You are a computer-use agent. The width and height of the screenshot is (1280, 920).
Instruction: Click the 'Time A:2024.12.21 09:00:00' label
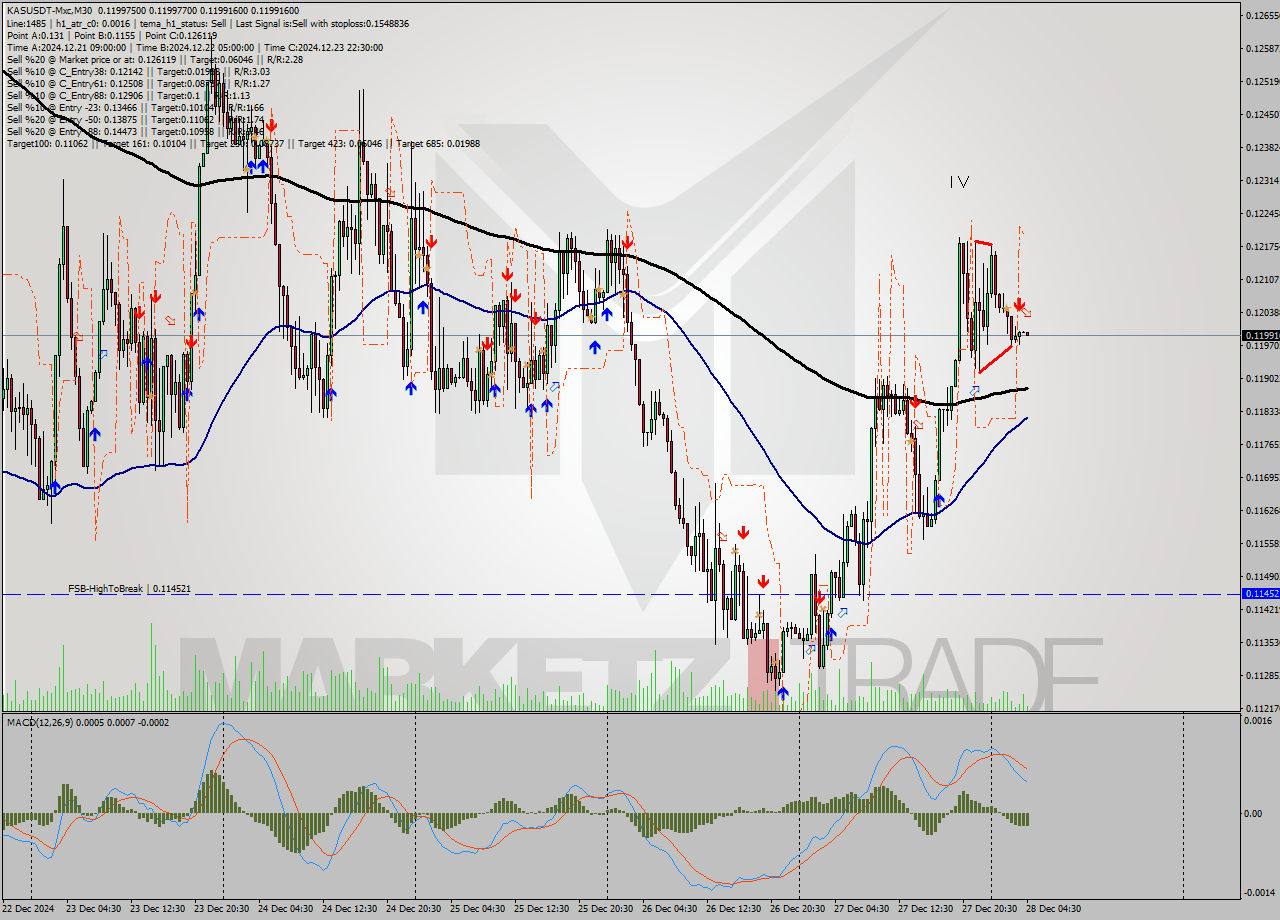(x=66, y=47)
